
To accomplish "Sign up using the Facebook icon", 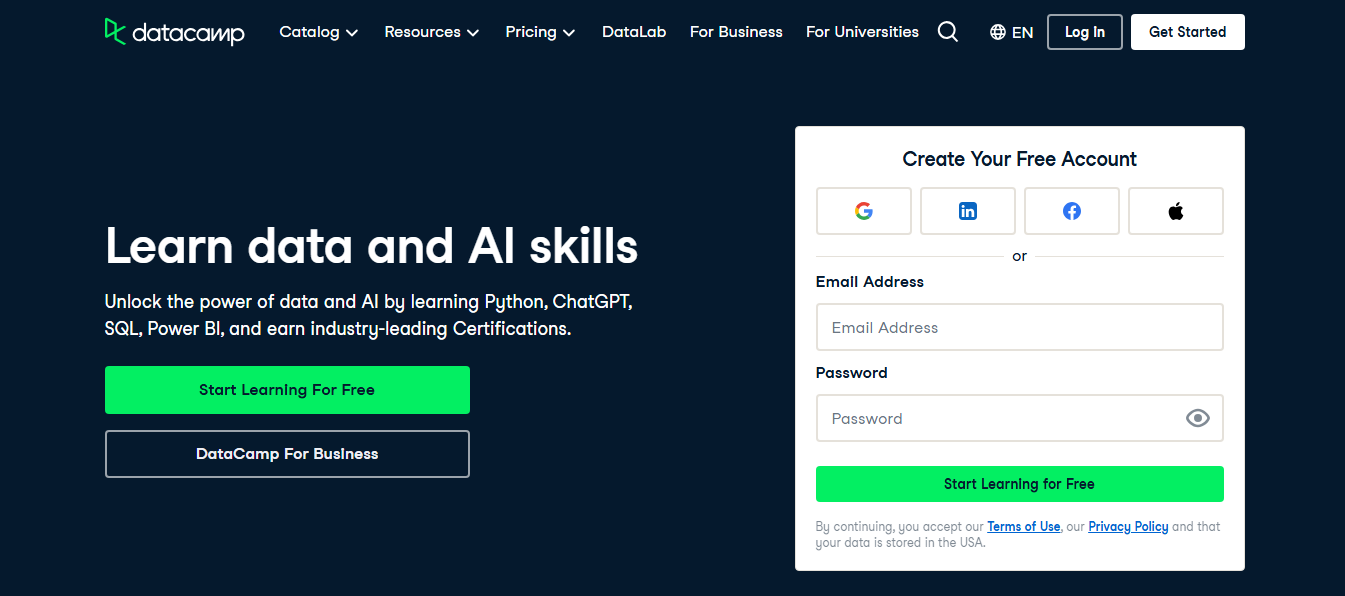I will point(1071,211).
